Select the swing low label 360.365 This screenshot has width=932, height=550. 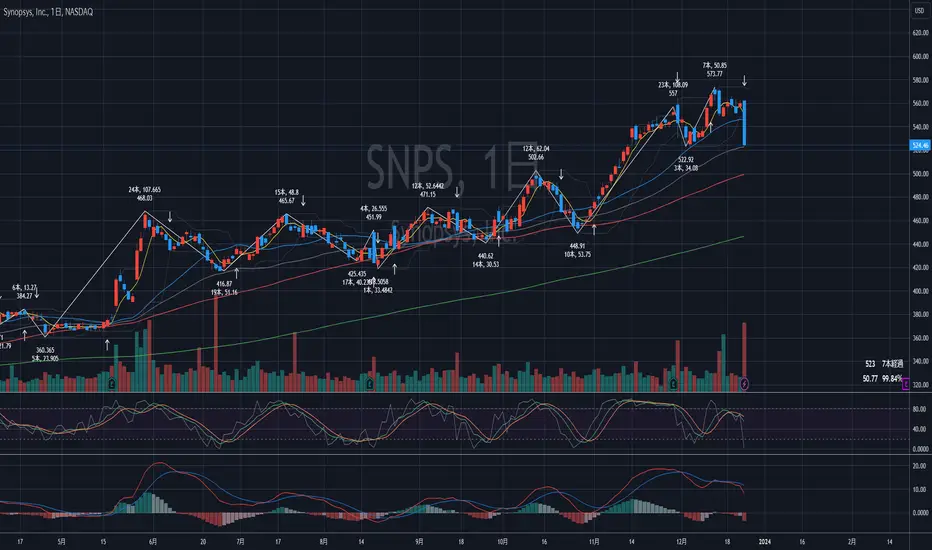click(45, 350)
